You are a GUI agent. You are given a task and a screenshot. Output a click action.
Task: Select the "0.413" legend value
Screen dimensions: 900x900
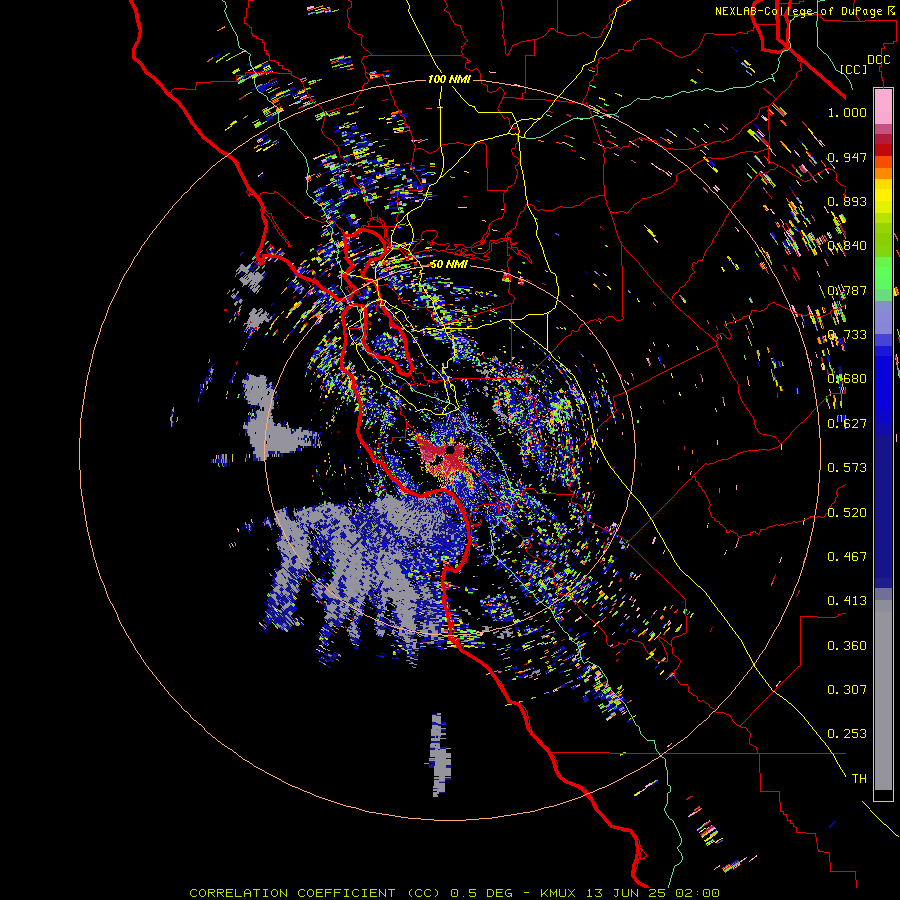847,601
